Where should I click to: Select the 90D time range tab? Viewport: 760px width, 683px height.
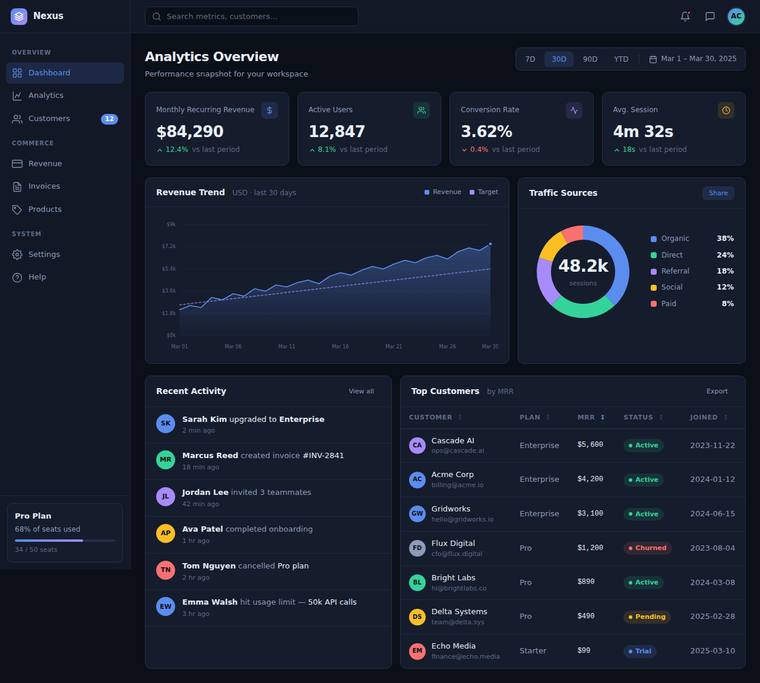coord(590,59)
